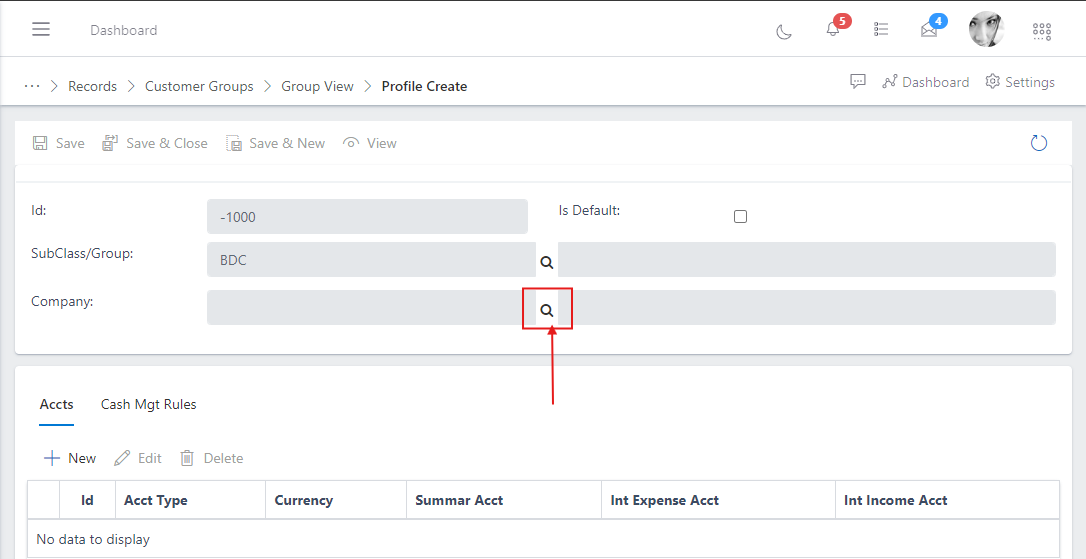Open Settings gear link

click(x=1020, y=82)
